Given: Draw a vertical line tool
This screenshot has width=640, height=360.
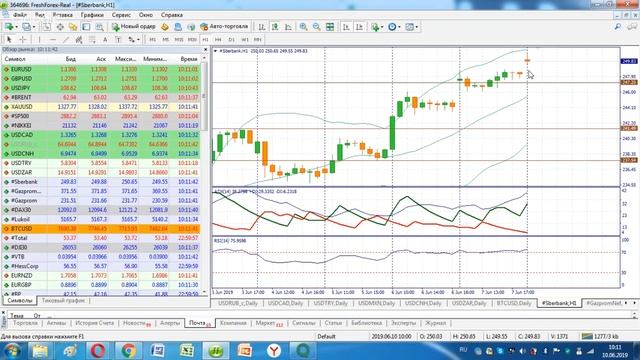Looking at the screenshot, I should point(39,40).
